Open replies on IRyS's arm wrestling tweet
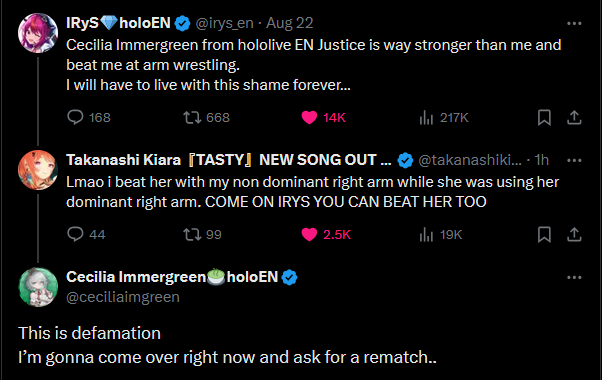 (88, 117)
